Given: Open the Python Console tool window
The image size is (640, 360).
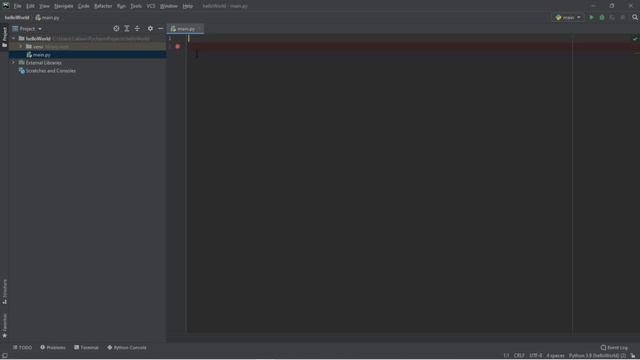Looking at the screenshot, I should [127, 347].
